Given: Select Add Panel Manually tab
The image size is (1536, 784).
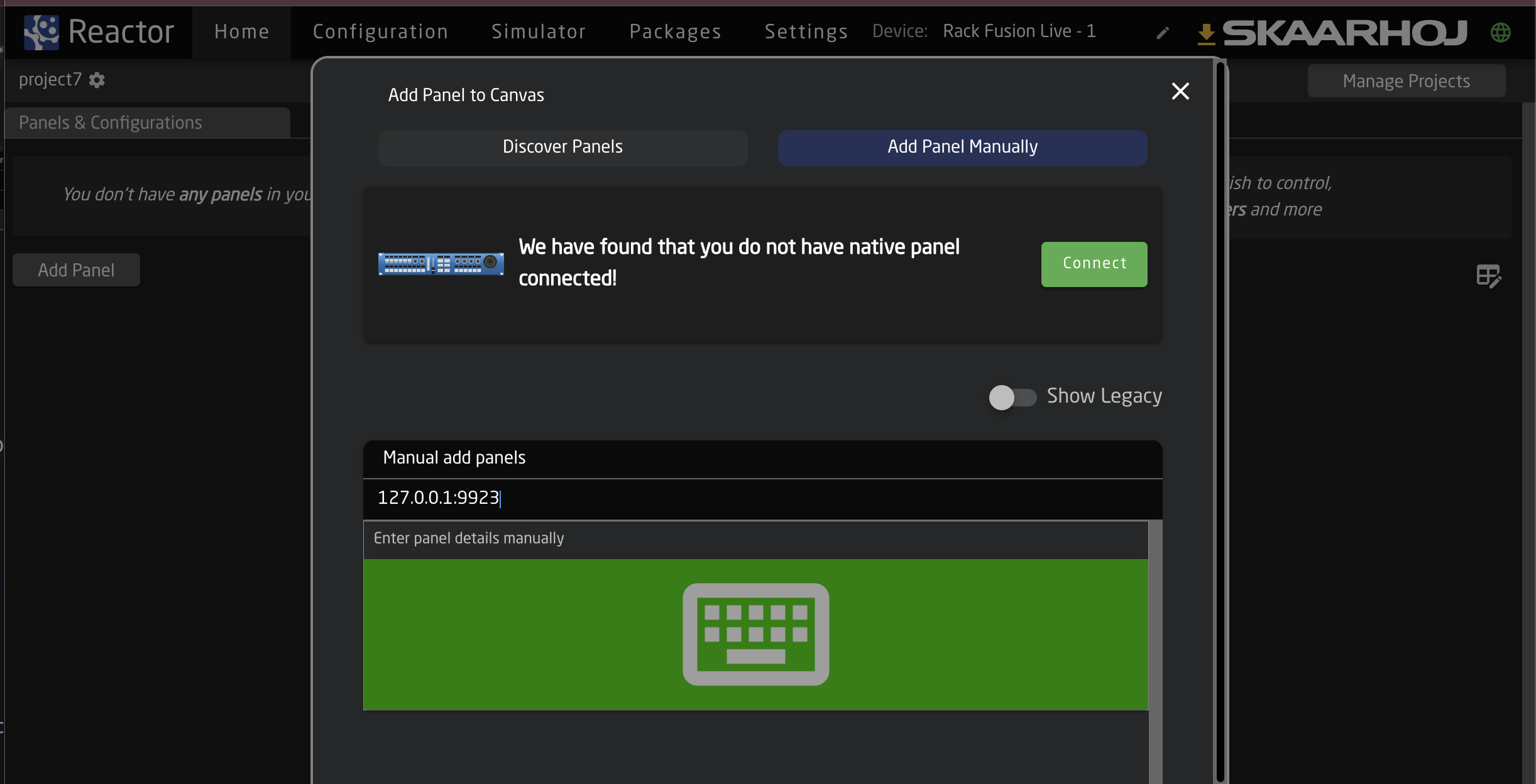Looking at the screenshot, I should pyautogui.click(x=962, y=148).
